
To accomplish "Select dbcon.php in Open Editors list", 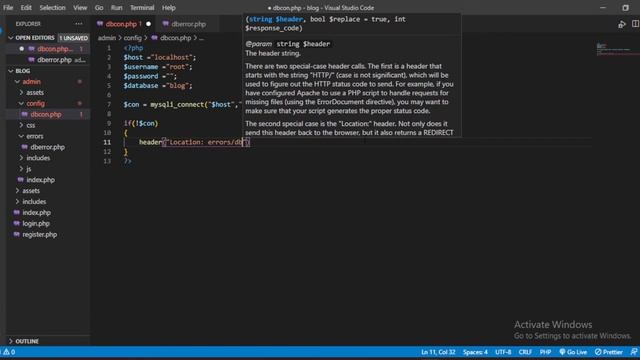I will pos(48,49).
